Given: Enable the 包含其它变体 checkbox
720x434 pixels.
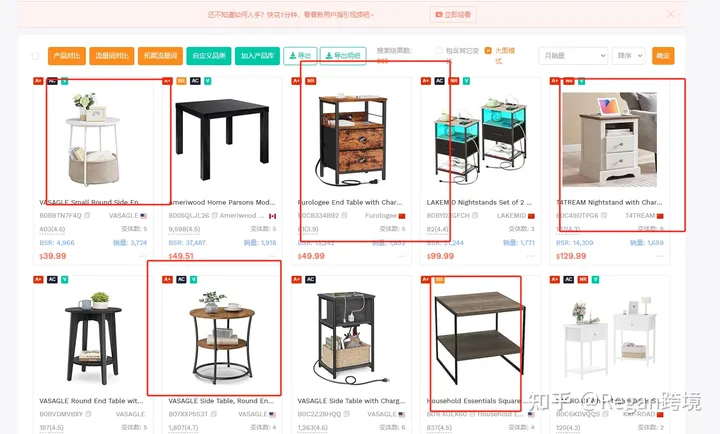Looking at the screenshot, I should click(x=439, y=51).
